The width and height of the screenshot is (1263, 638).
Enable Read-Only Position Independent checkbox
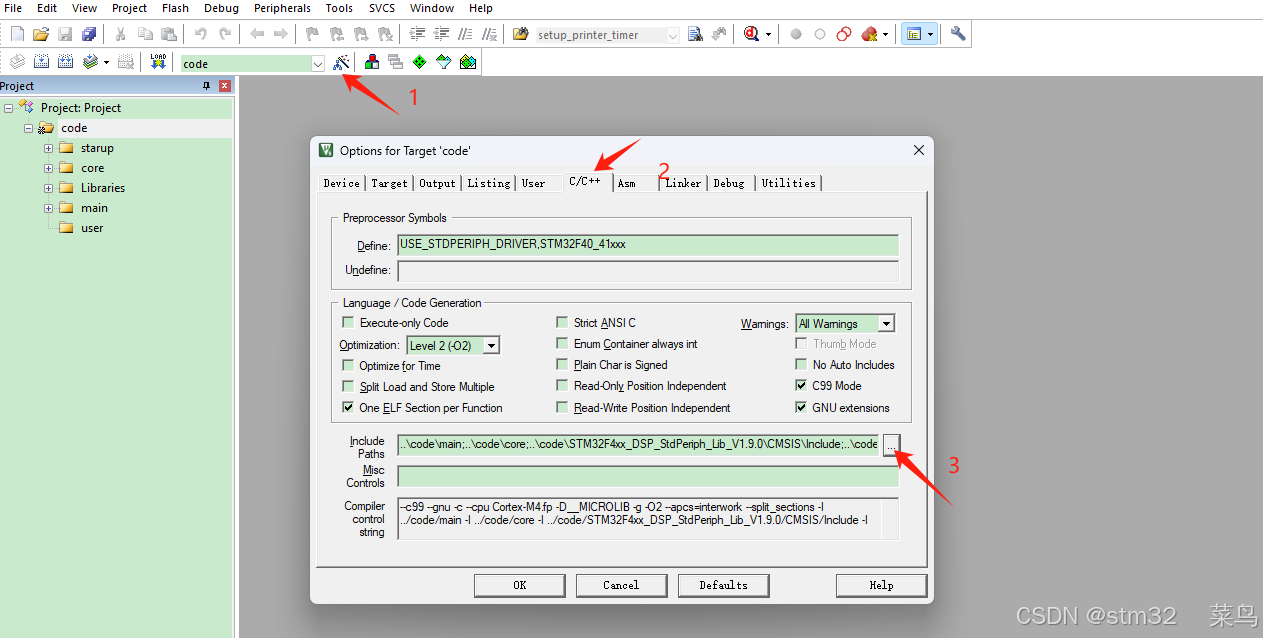click(562, 385)
